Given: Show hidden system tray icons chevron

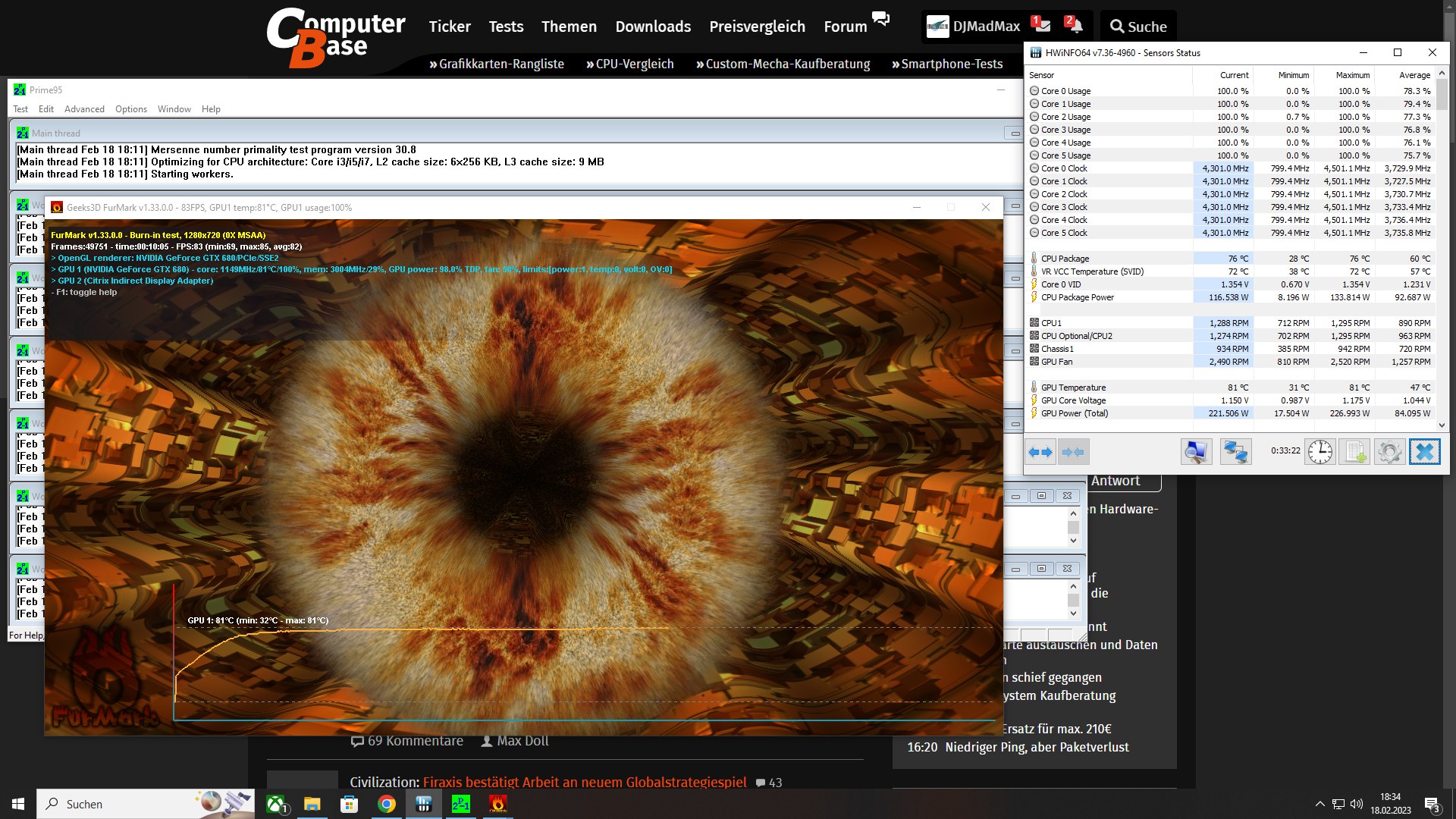Looking at the screenshot, I should tap(1319, 804).
